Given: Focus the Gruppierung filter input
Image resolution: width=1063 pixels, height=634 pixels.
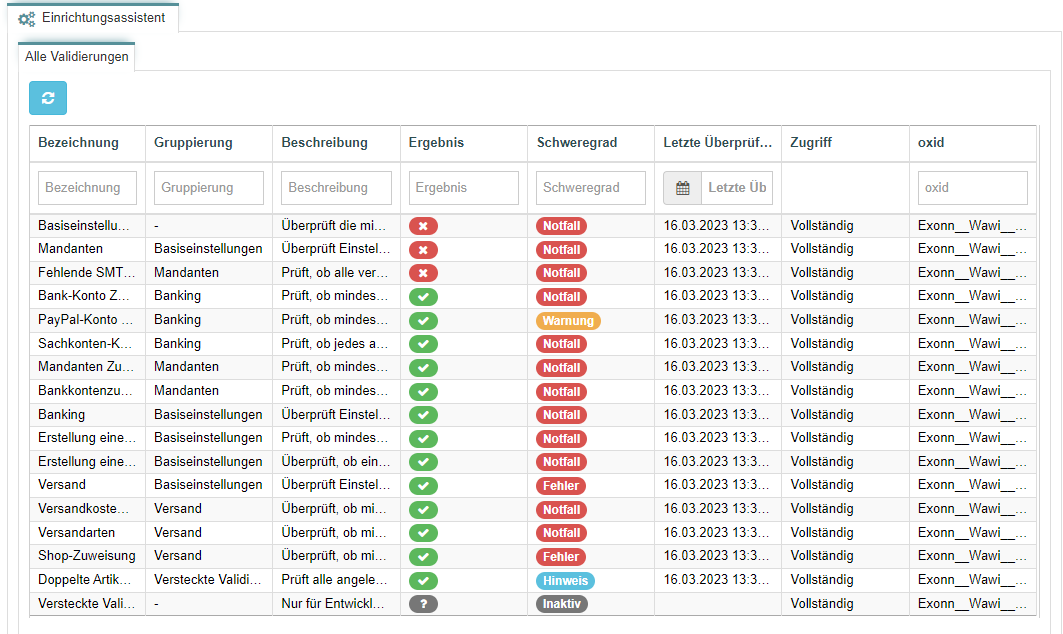Looking at the screenshot, I should point(209,188).
